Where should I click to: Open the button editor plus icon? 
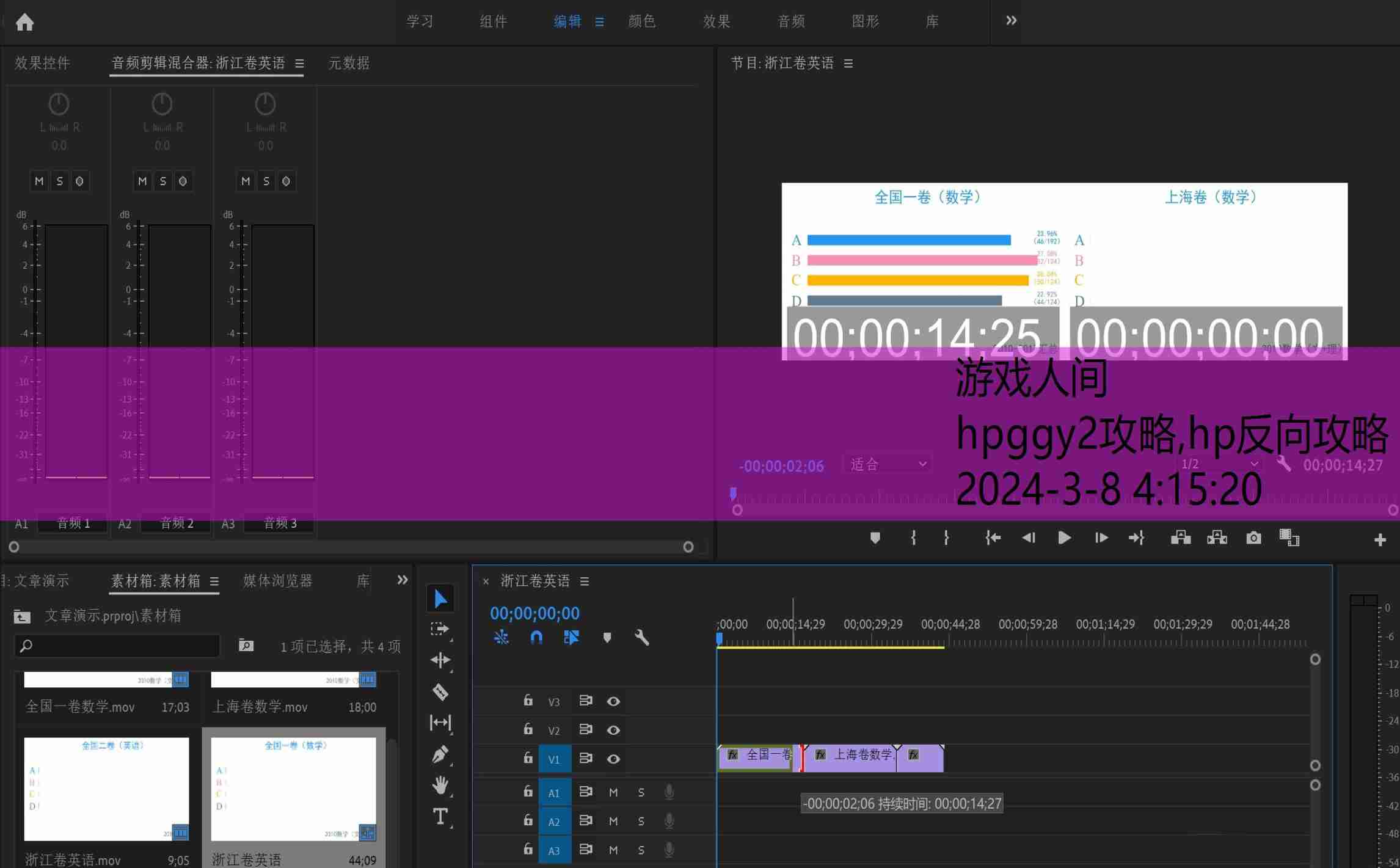click(x=1380, y=540)
